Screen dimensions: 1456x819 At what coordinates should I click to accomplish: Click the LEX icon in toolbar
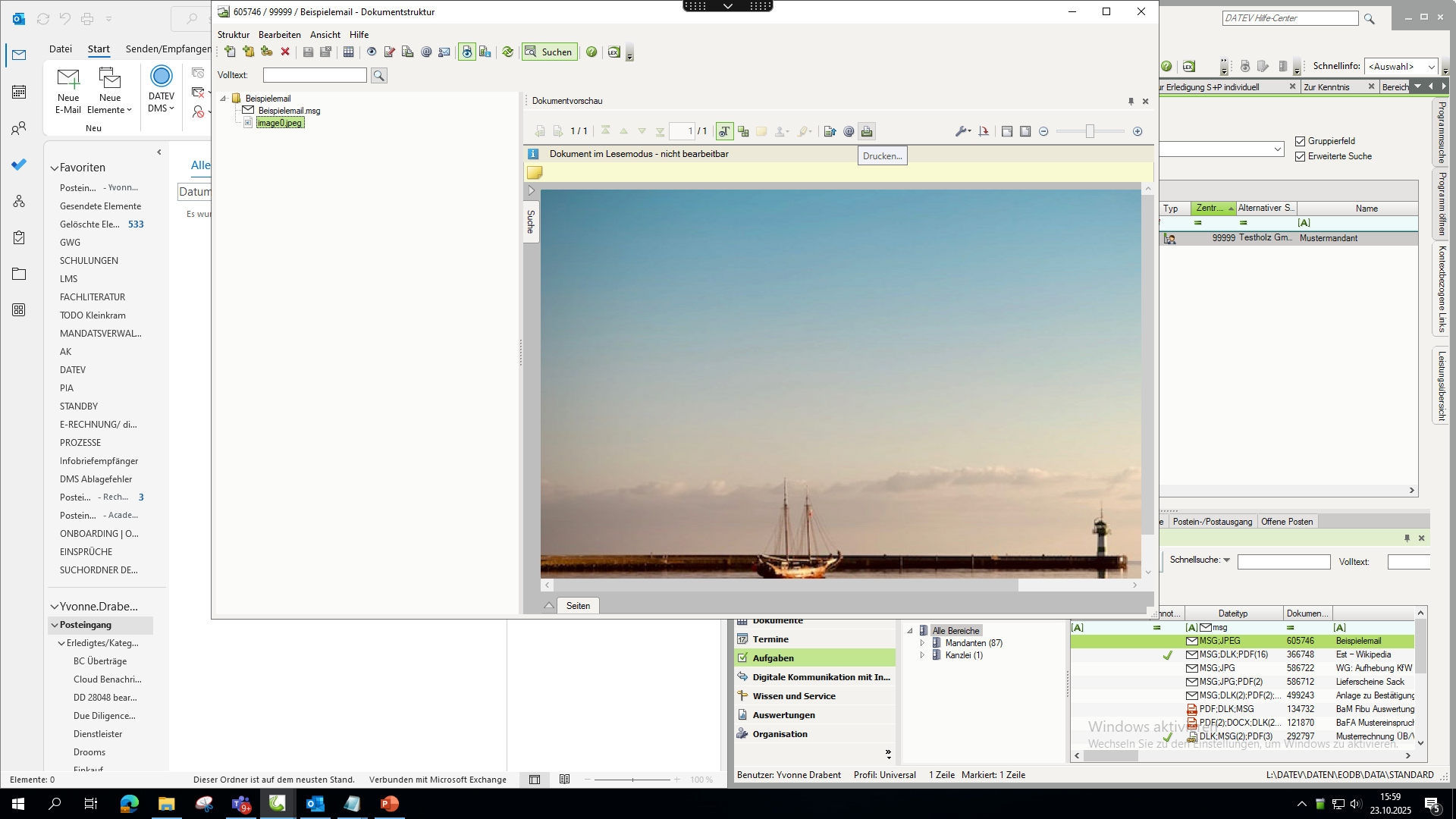(x=613, y=52)
